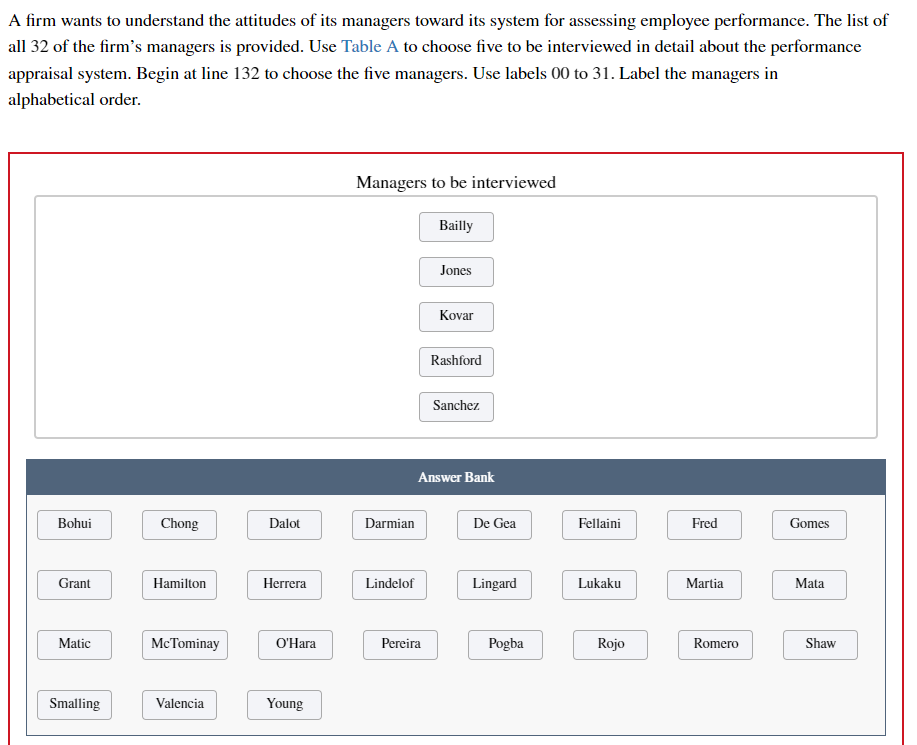The image size is (917, 745).
Task: Click the Kovar name chip
Action: [456, 317]
